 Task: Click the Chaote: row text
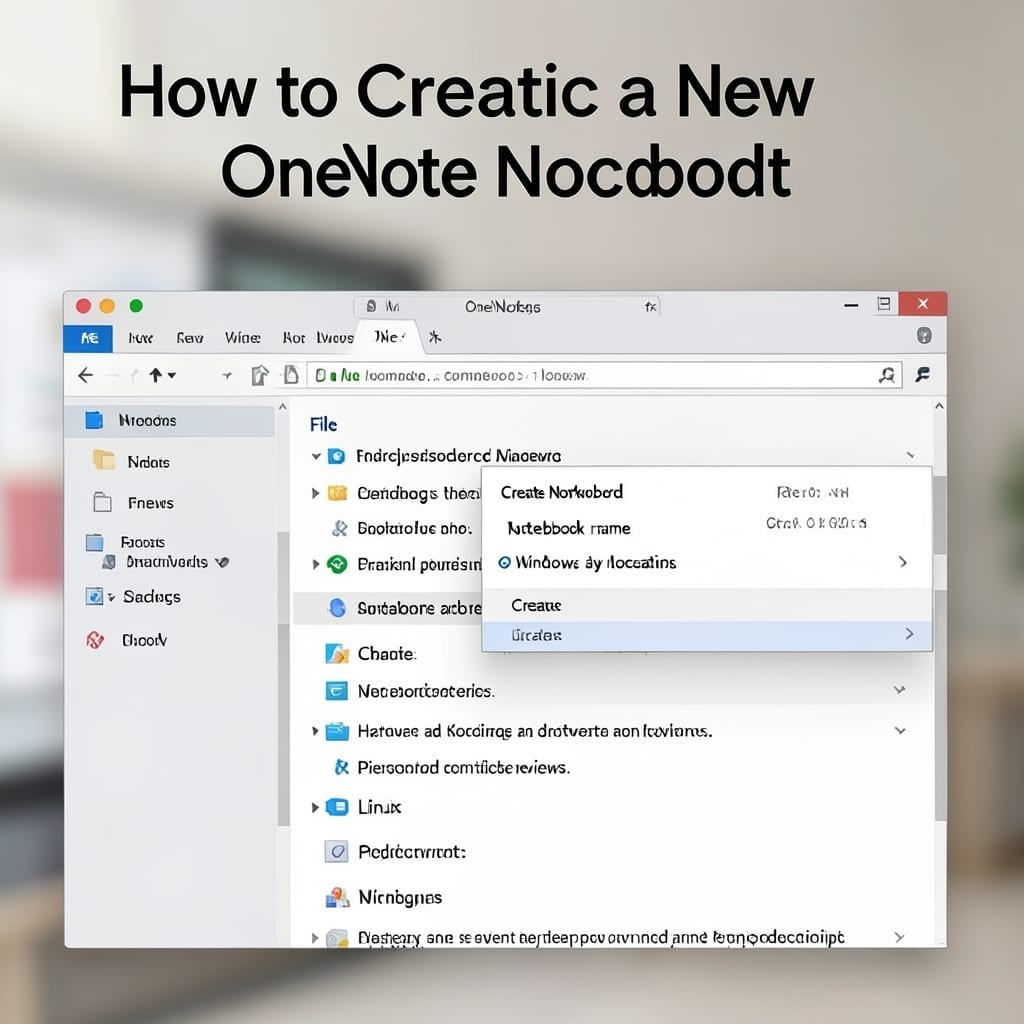tap(387, 654)
